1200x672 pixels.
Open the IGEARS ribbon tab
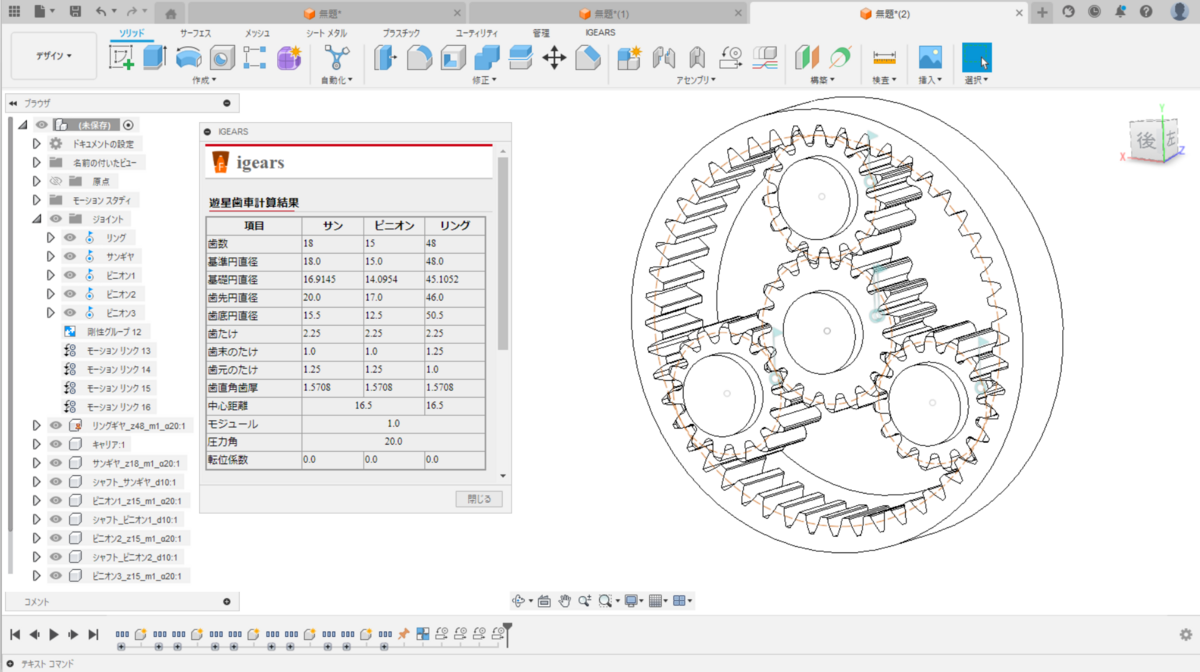click(x=600, y=33)
